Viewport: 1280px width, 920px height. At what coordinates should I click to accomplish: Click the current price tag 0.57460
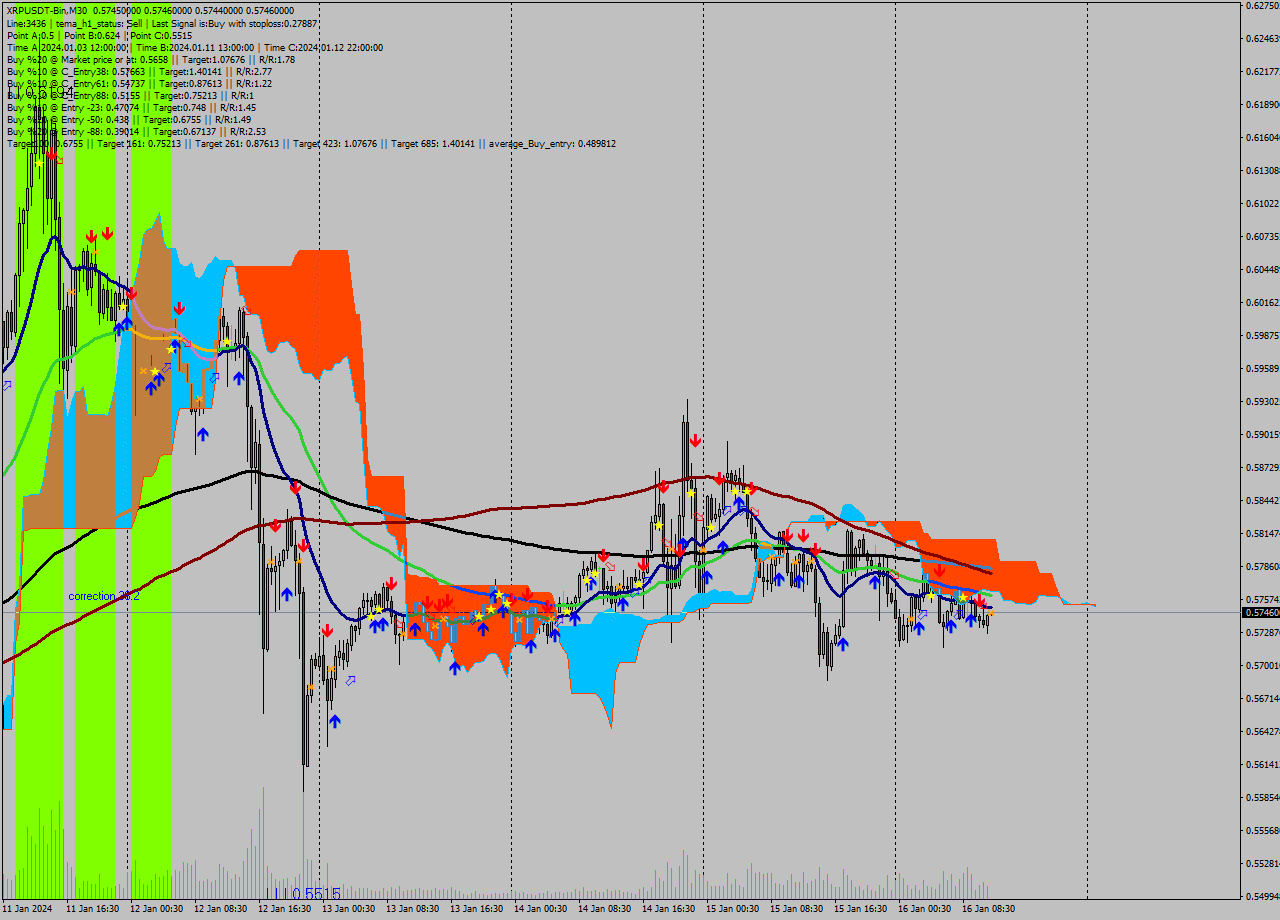point(1259,612)
